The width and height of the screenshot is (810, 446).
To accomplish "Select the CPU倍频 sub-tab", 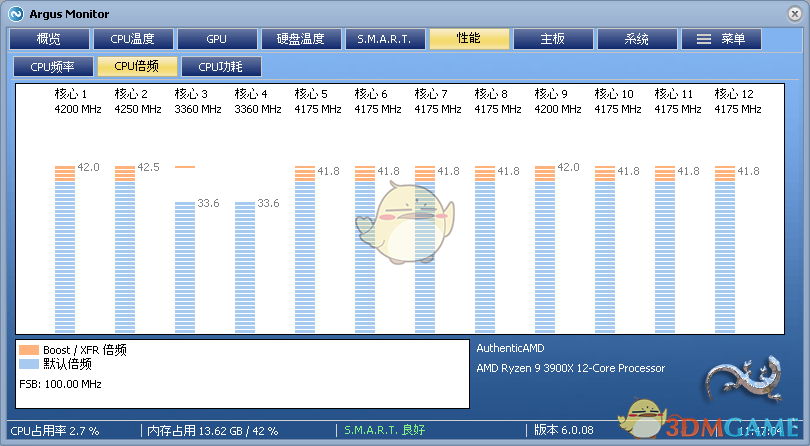I will pos(137,66).
